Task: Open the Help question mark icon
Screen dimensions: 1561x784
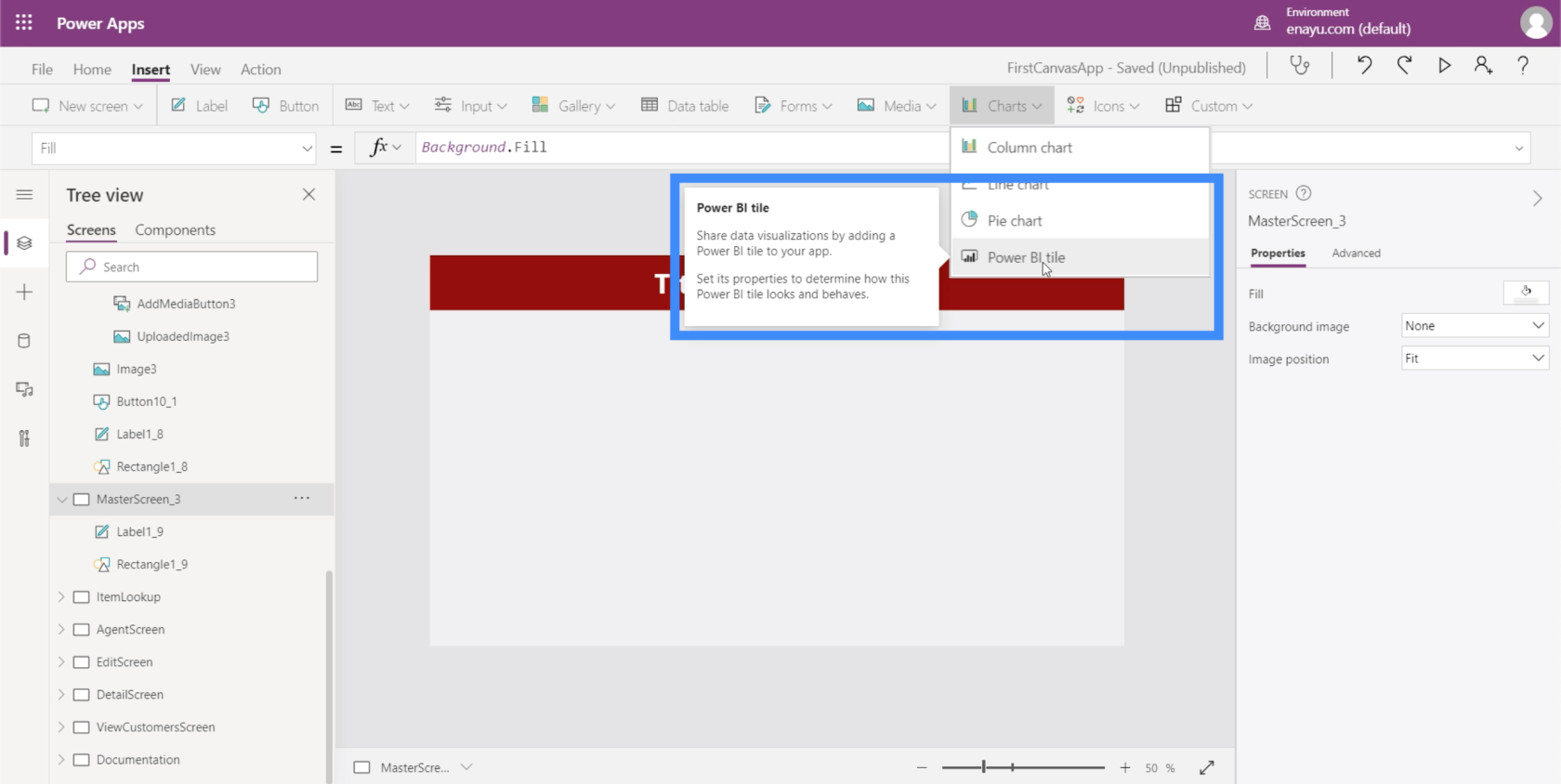Action: [x=1523, y=65]
